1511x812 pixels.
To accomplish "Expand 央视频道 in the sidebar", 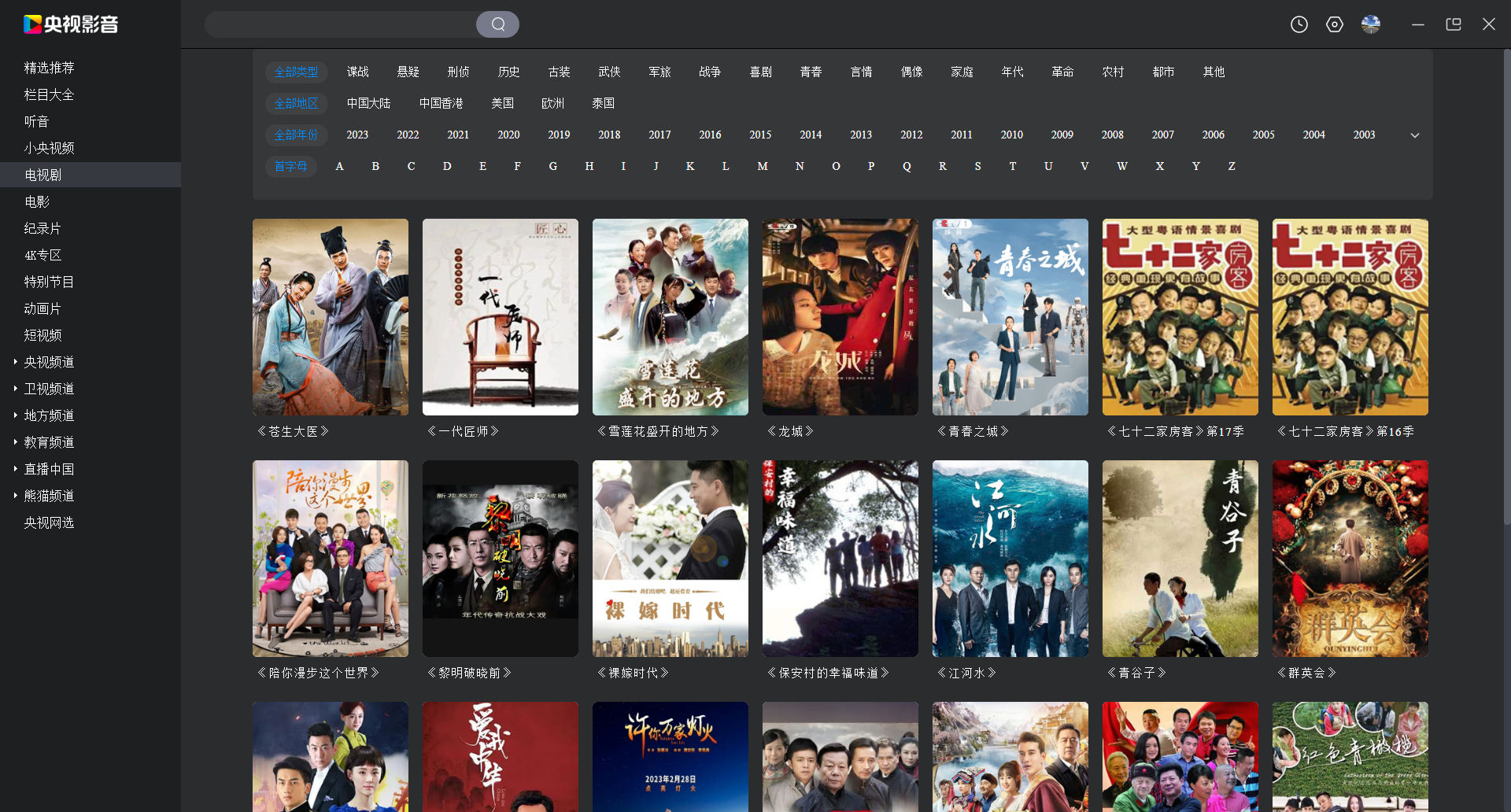I will (x=16, y=362).
